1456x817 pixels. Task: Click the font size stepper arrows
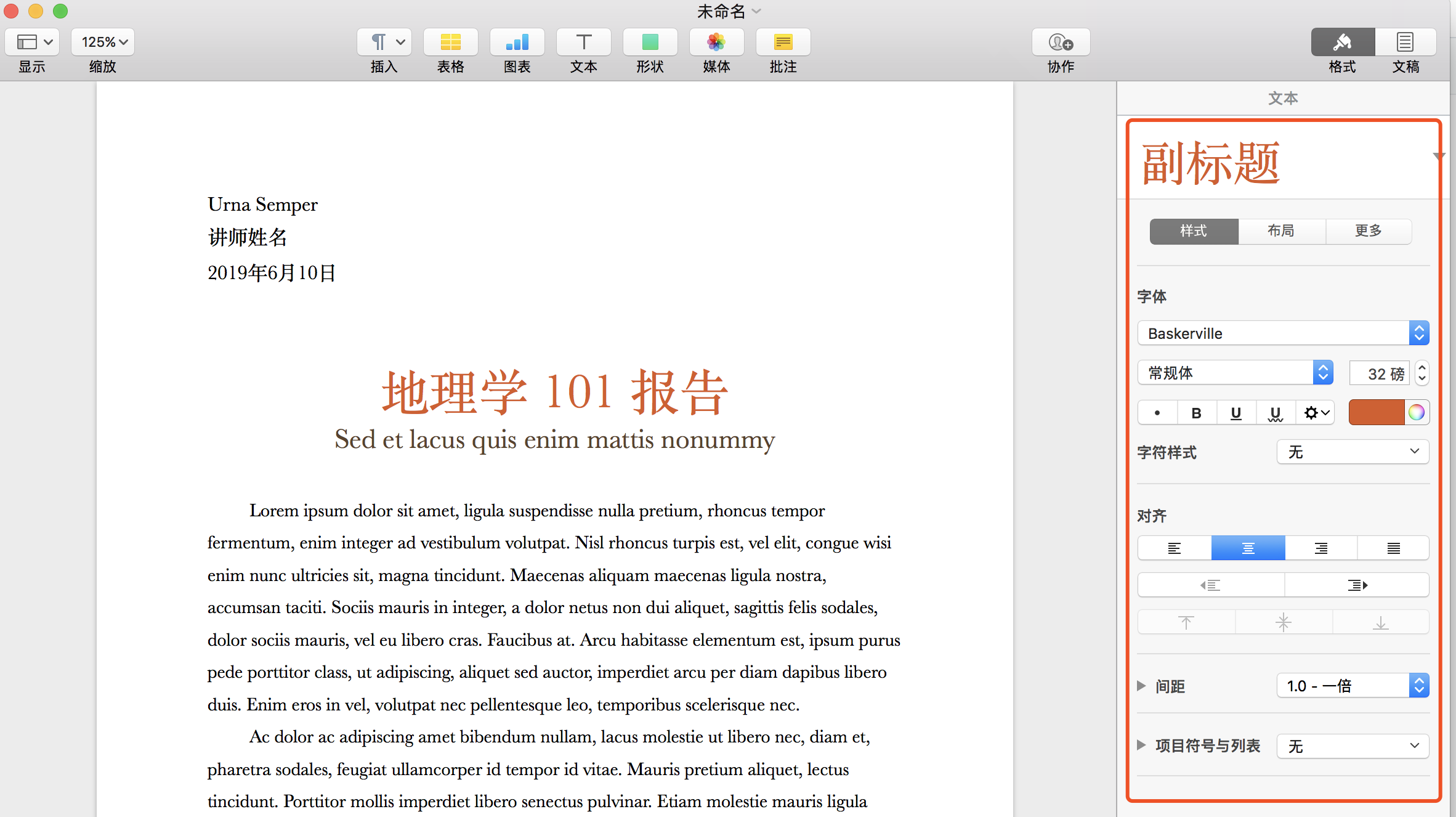tap(1422, 373)
